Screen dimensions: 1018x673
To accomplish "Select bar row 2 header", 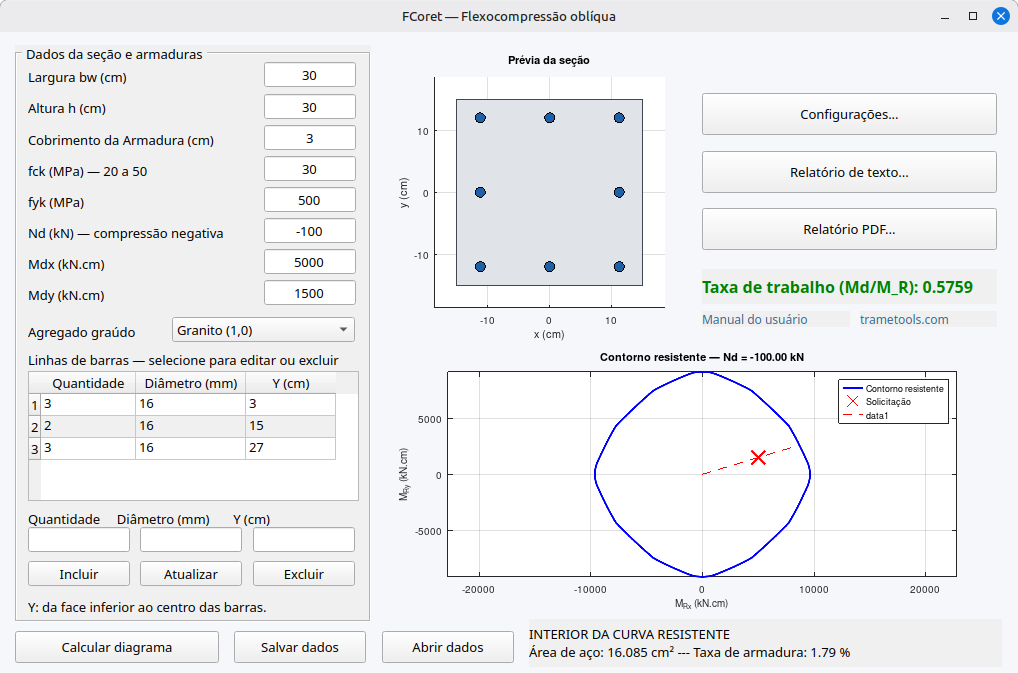I will pyautogui.click(x=34, y=427).
